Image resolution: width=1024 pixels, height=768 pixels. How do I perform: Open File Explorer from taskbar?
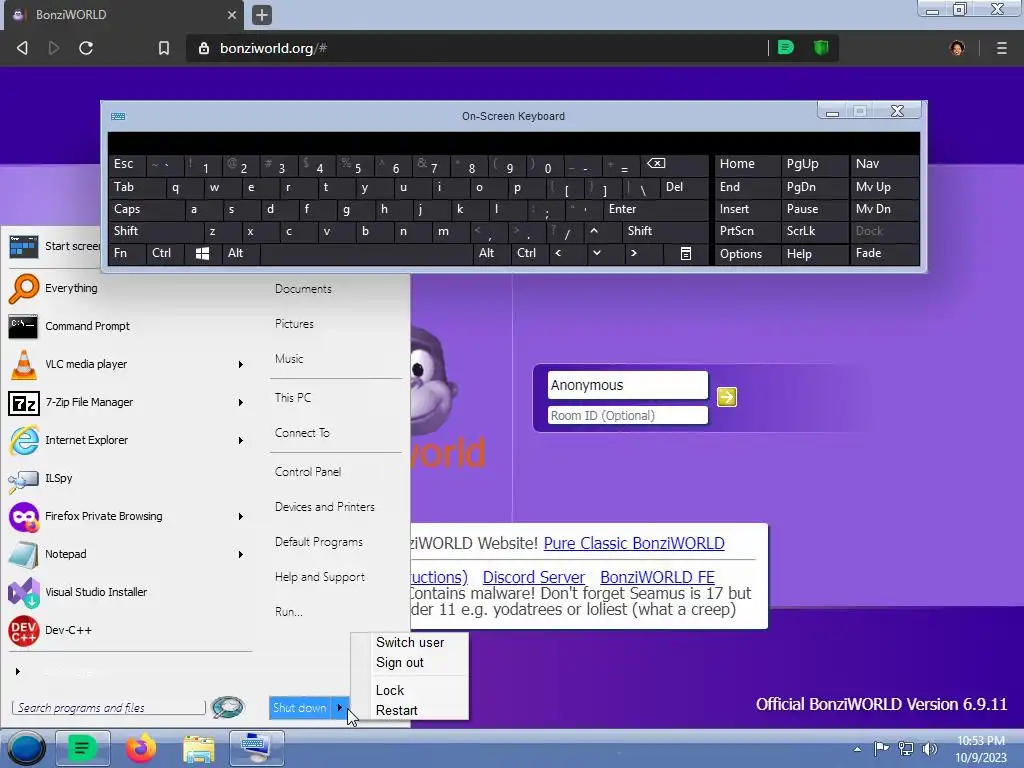(x=199, y=748)
